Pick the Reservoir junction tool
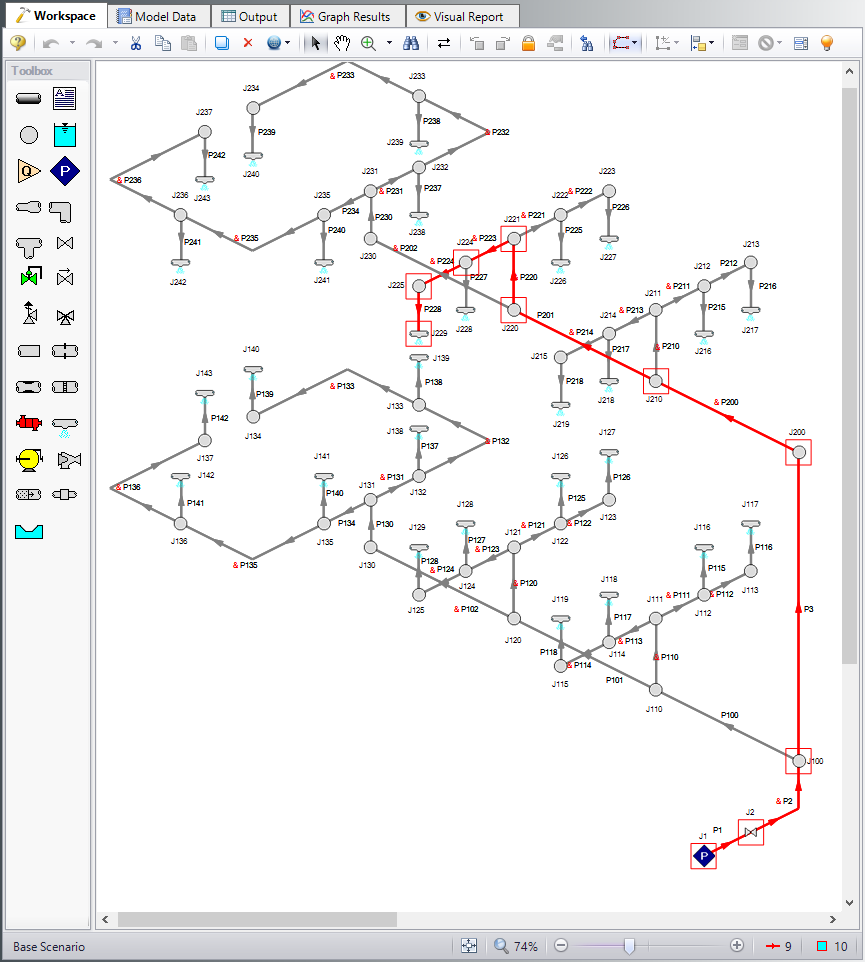This screenshot has width=865, height=962. click(65, 134)
